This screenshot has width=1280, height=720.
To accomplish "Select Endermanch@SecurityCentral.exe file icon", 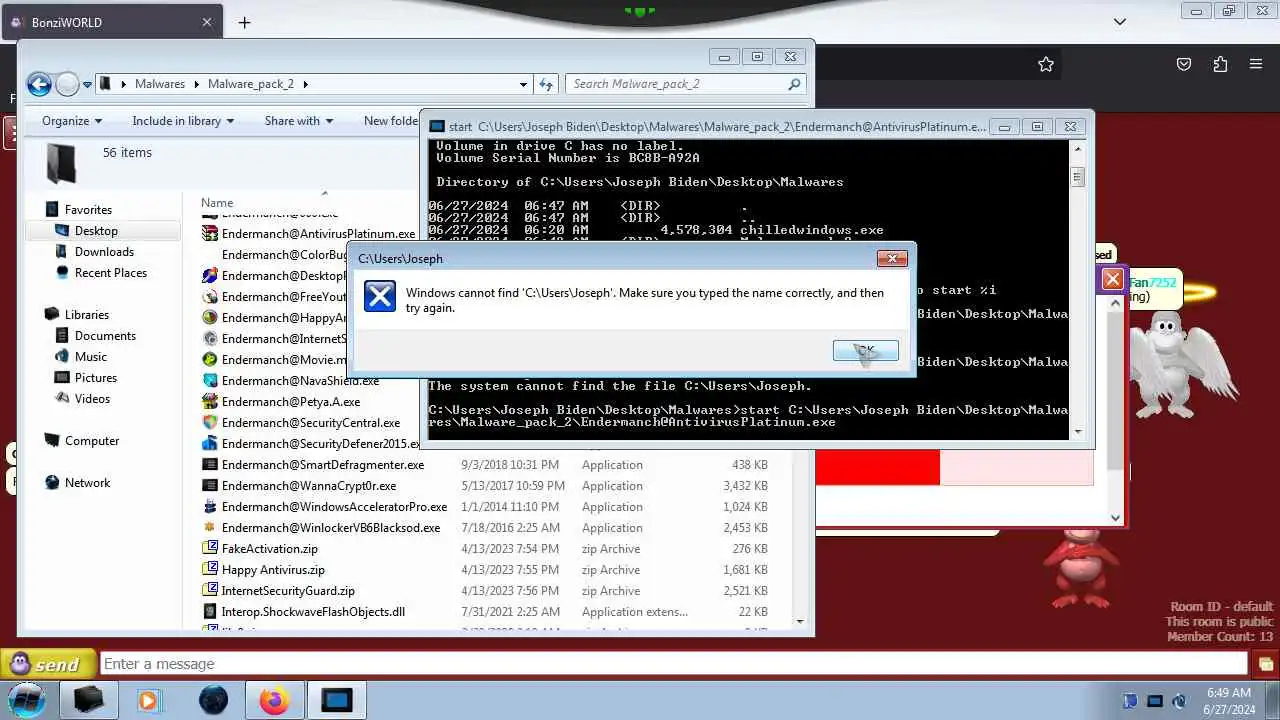I will click(210, 422).
